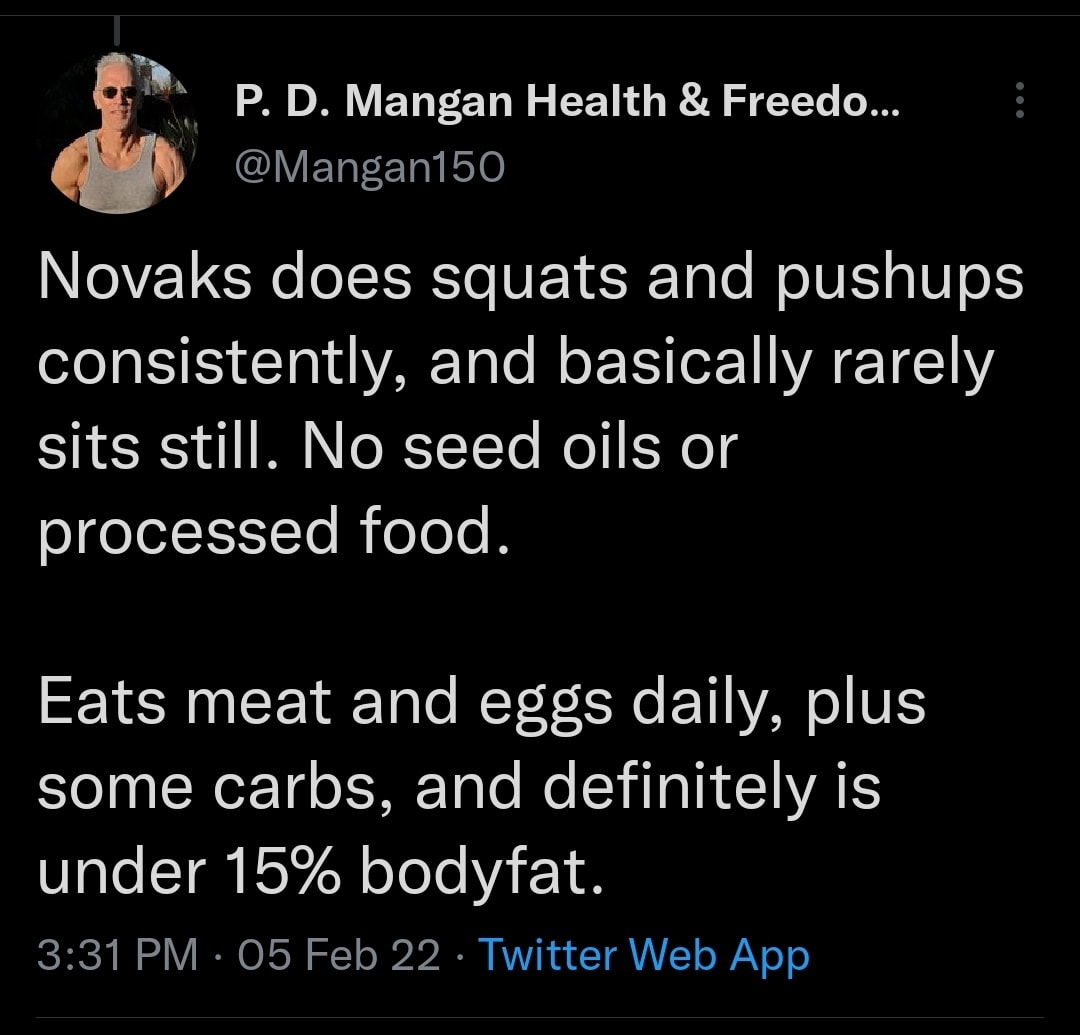Click the thread connector line above the avatar
1080x1035 pixels.
pos(117,30)
